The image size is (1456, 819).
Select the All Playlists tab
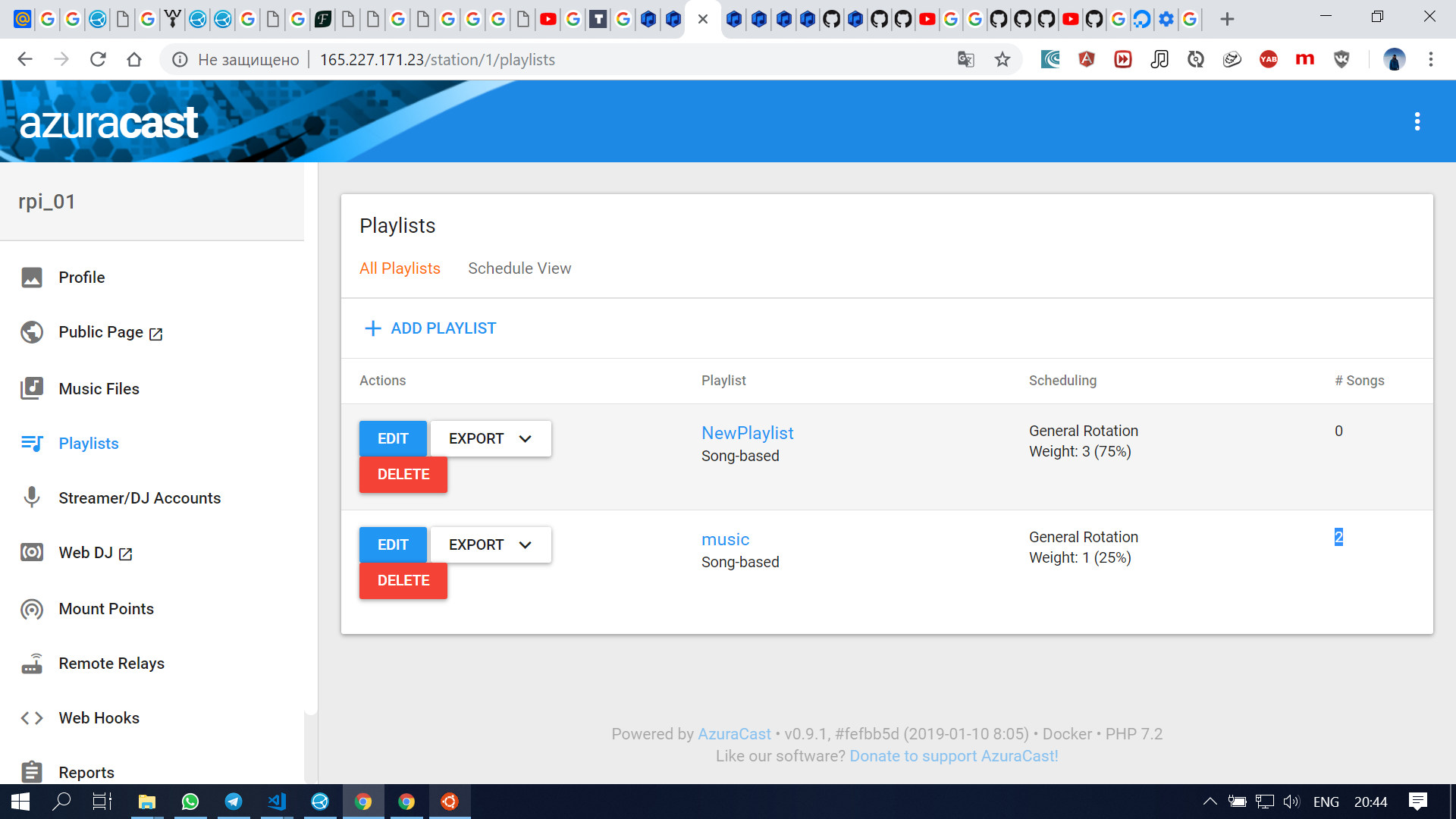click(x=400, y=268)
